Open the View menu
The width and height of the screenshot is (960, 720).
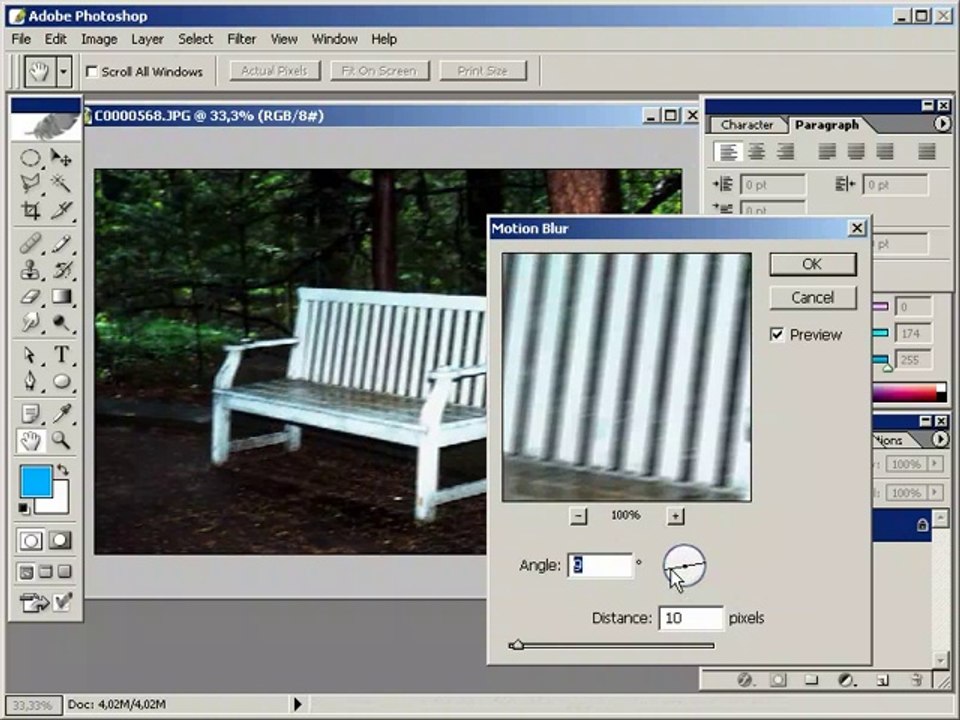pyautogui.click(x=284, y=39)
